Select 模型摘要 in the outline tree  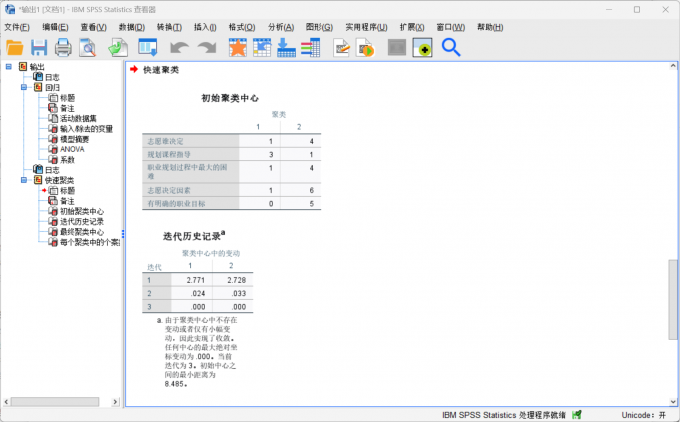(77, 139)
